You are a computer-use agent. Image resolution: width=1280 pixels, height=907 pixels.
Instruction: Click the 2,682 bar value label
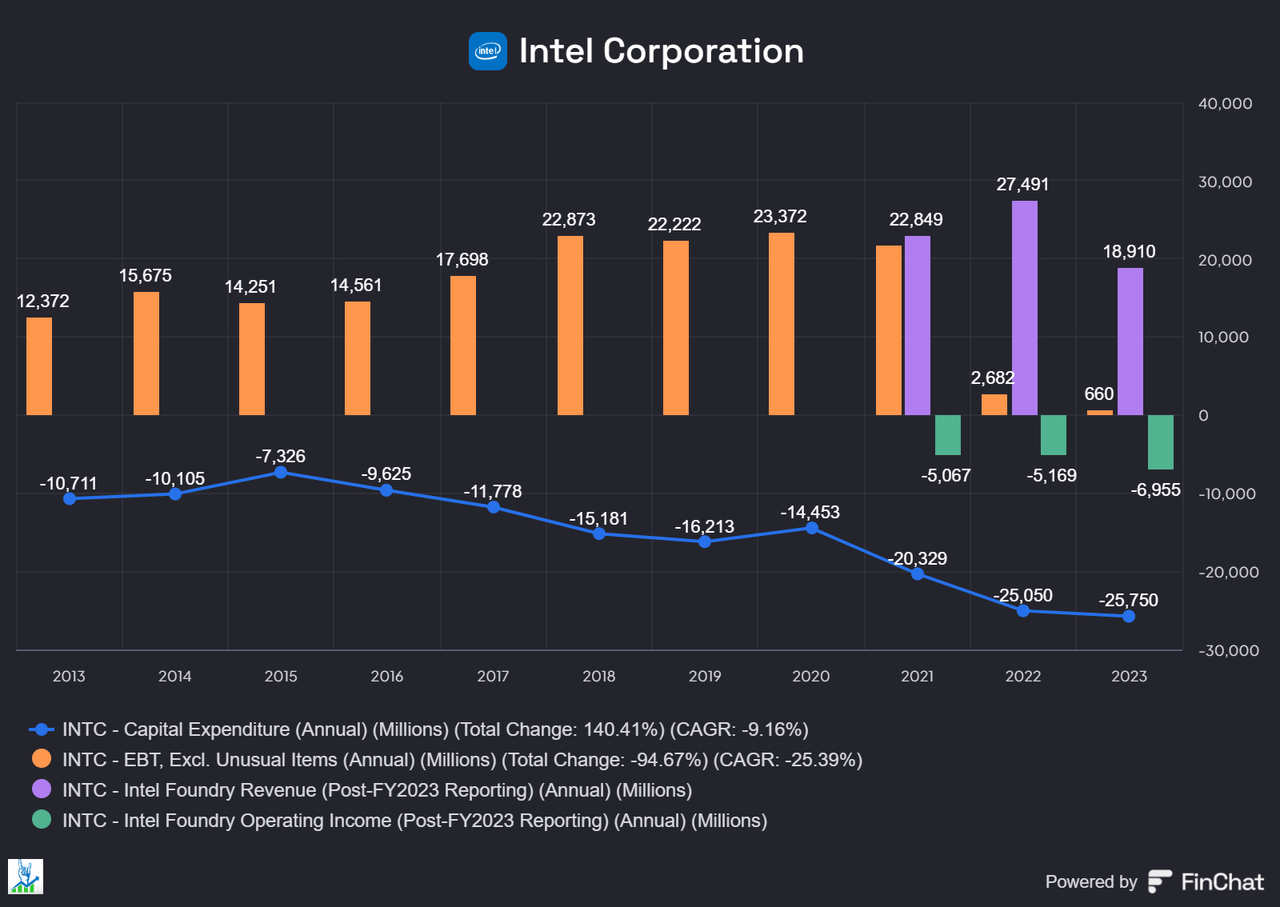[992, 377]
